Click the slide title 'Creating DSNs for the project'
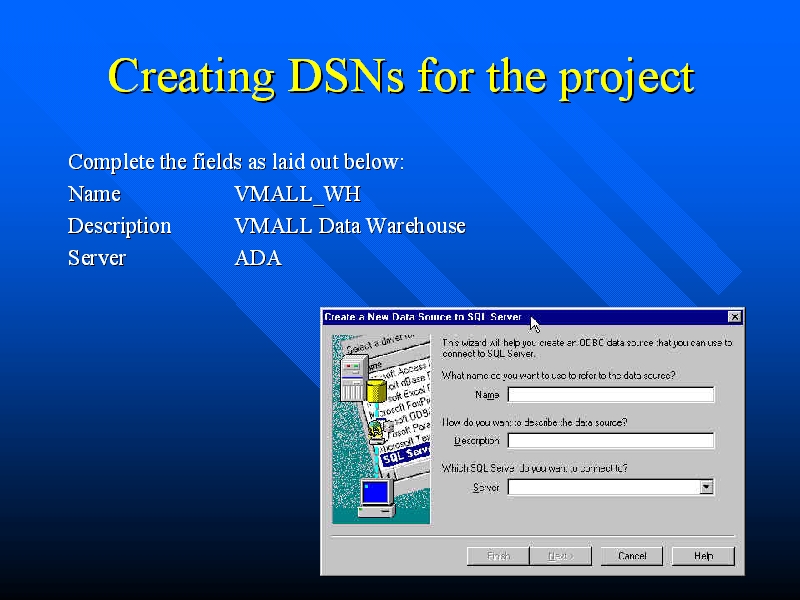The height and width of the screenshot is (600, 800). pyautogui.click(x=400, y=77)
